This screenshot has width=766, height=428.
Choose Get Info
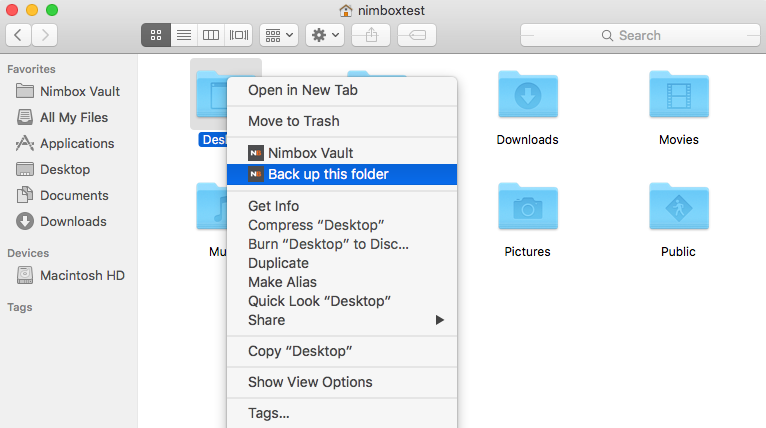click(342, 206)
